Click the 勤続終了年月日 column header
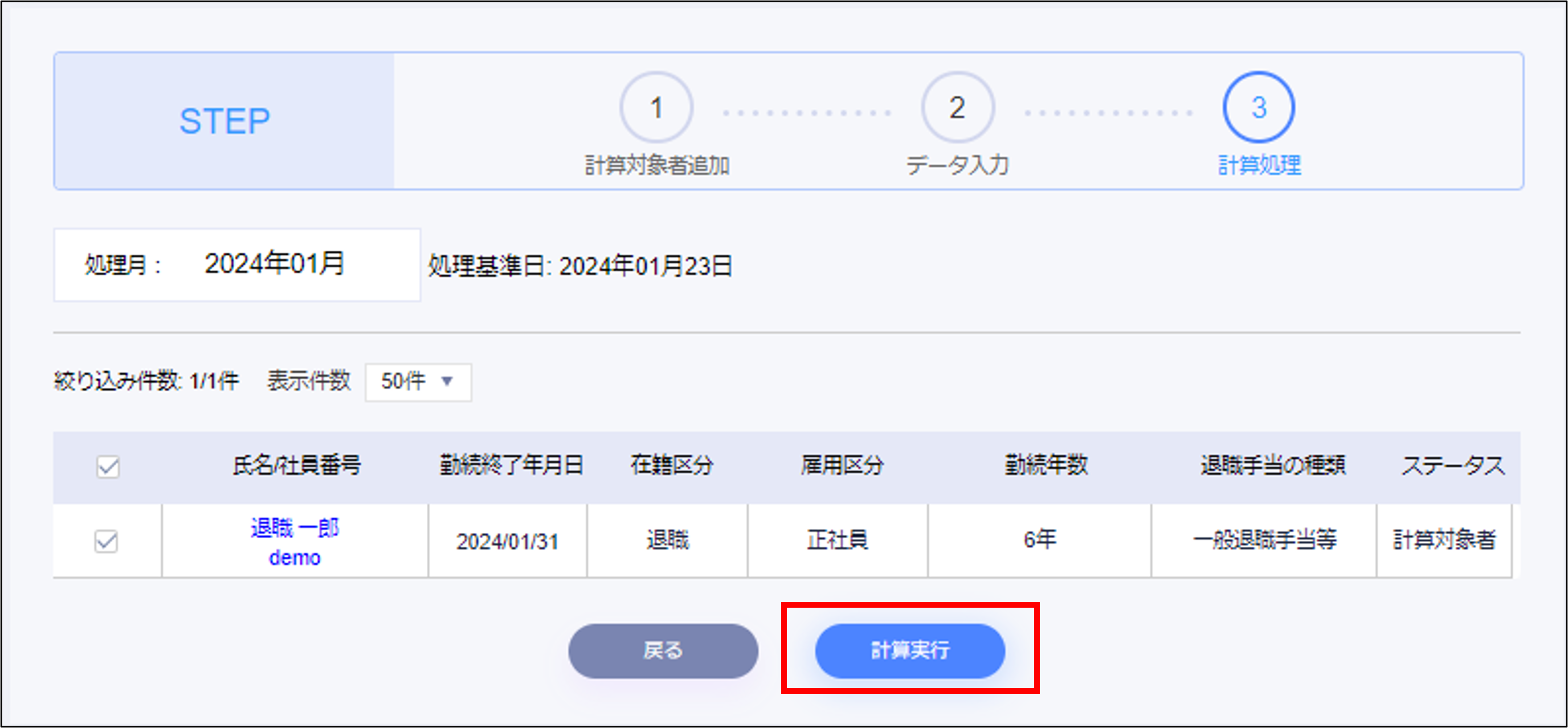 point(511,465)
